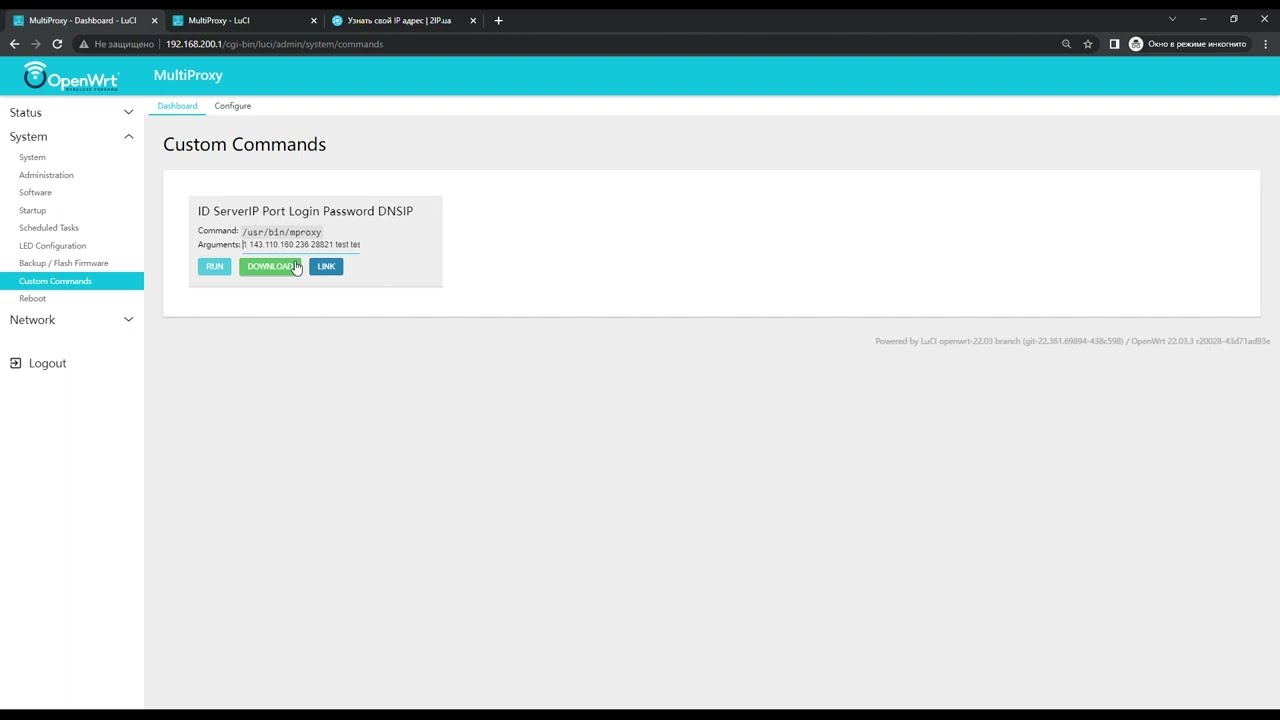Close the MultiProxy Dashboard tab
The height and width of the screenshot is (720, 1280).
[x=154, y=20]
